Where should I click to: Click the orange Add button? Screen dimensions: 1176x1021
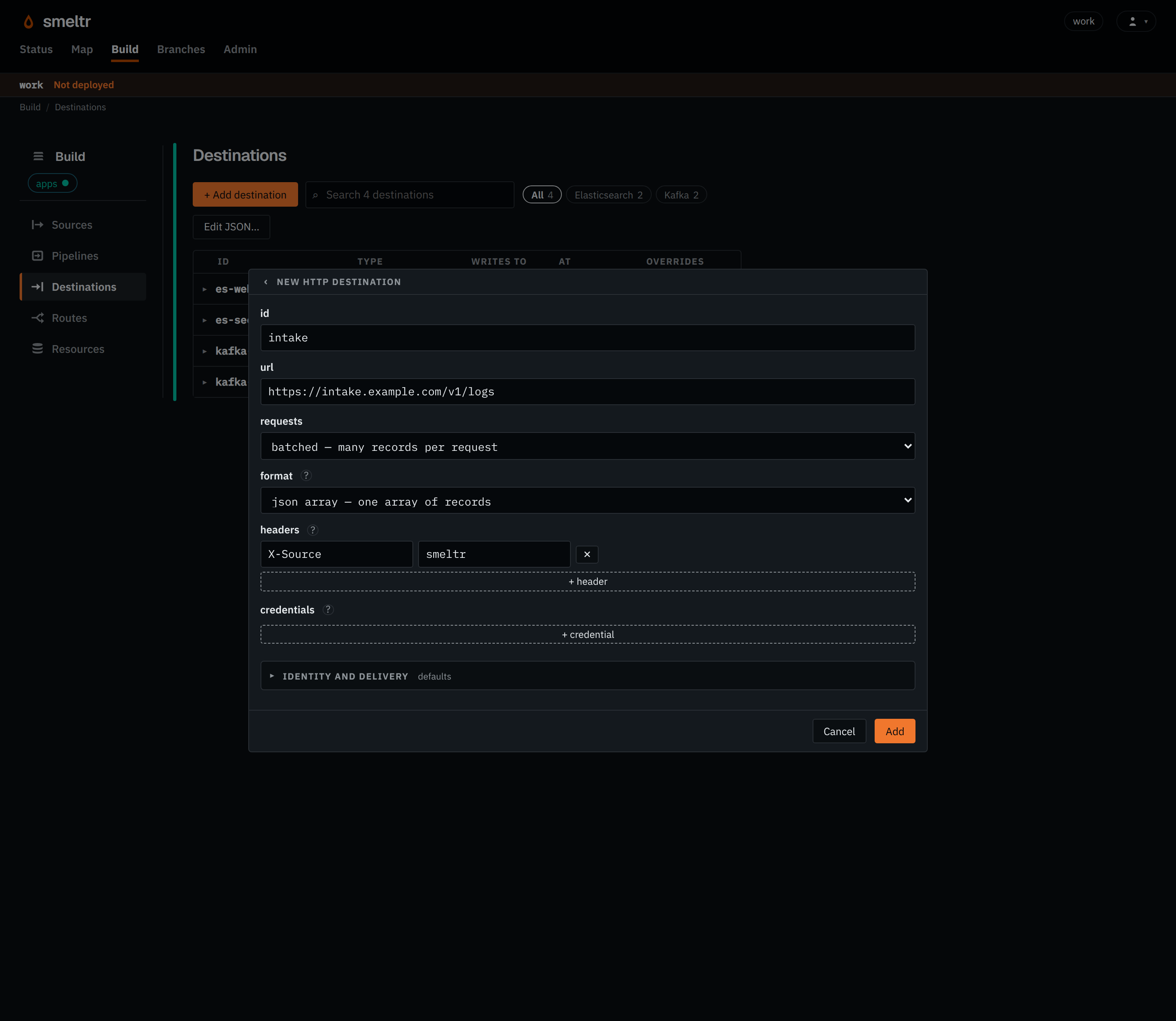[x=895, y=731]
